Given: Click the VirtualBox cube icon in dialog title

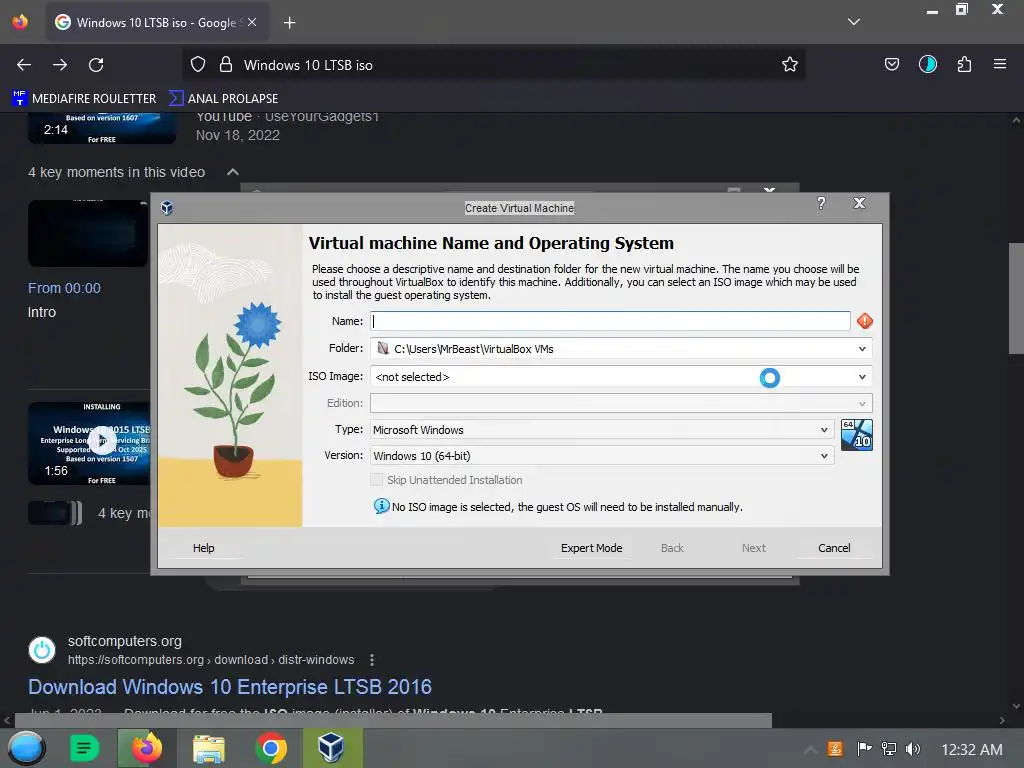Looking at the screenshot, I should tap(167, 208).
